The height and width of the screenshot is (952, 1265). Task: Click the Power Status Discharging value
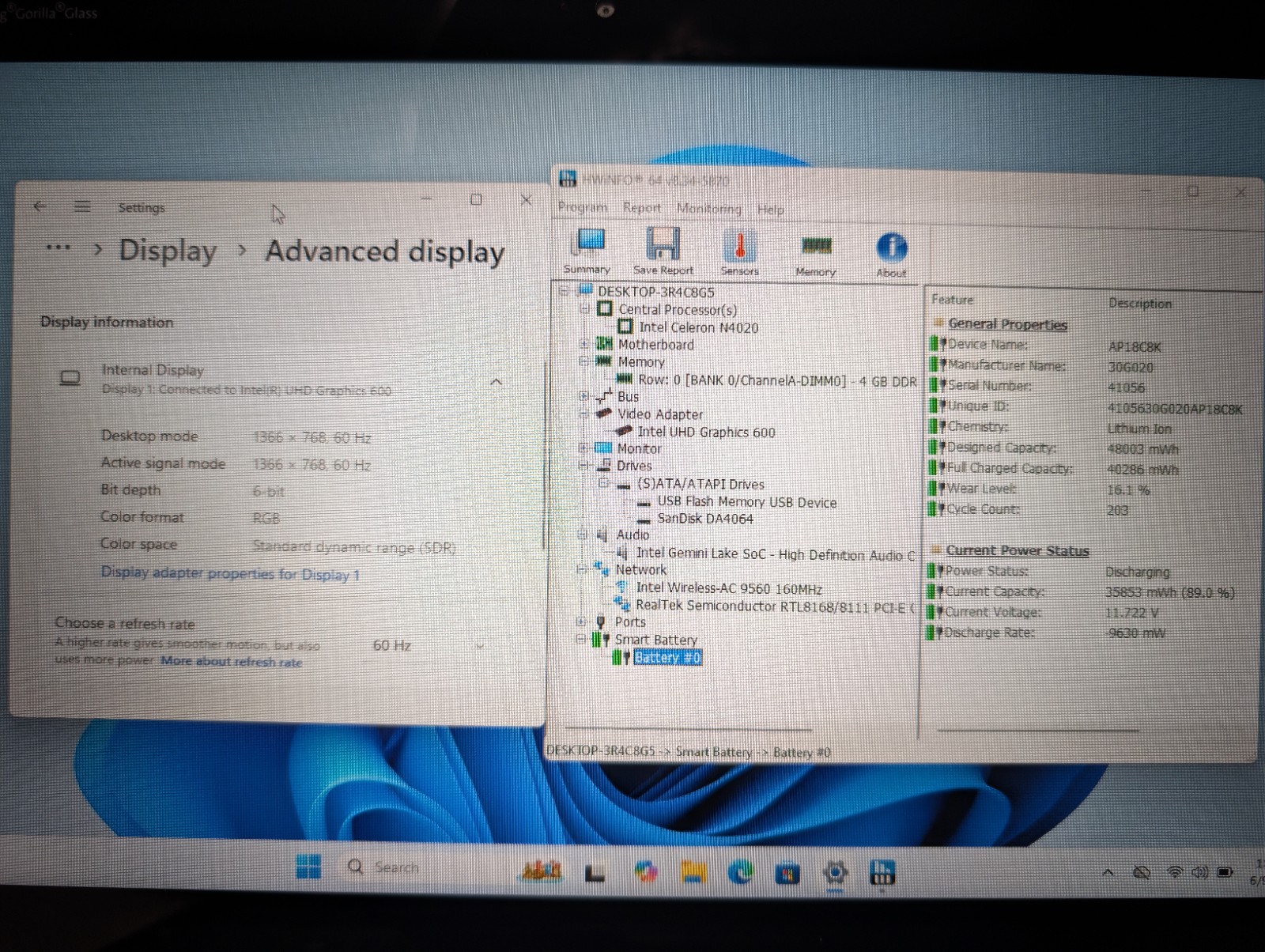click(x=1137, y=572)
